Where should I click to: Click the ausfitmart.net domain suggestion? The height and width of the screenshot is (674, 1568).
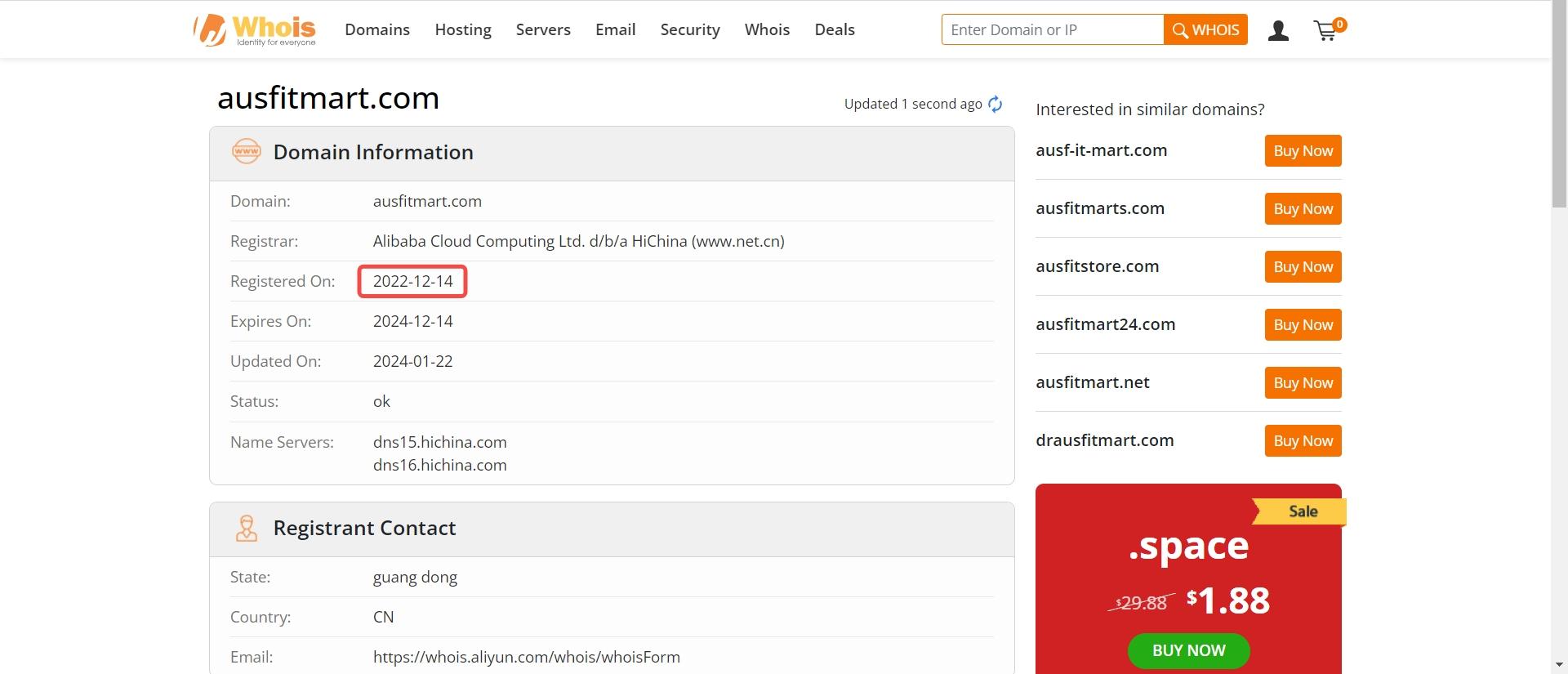1092,382
